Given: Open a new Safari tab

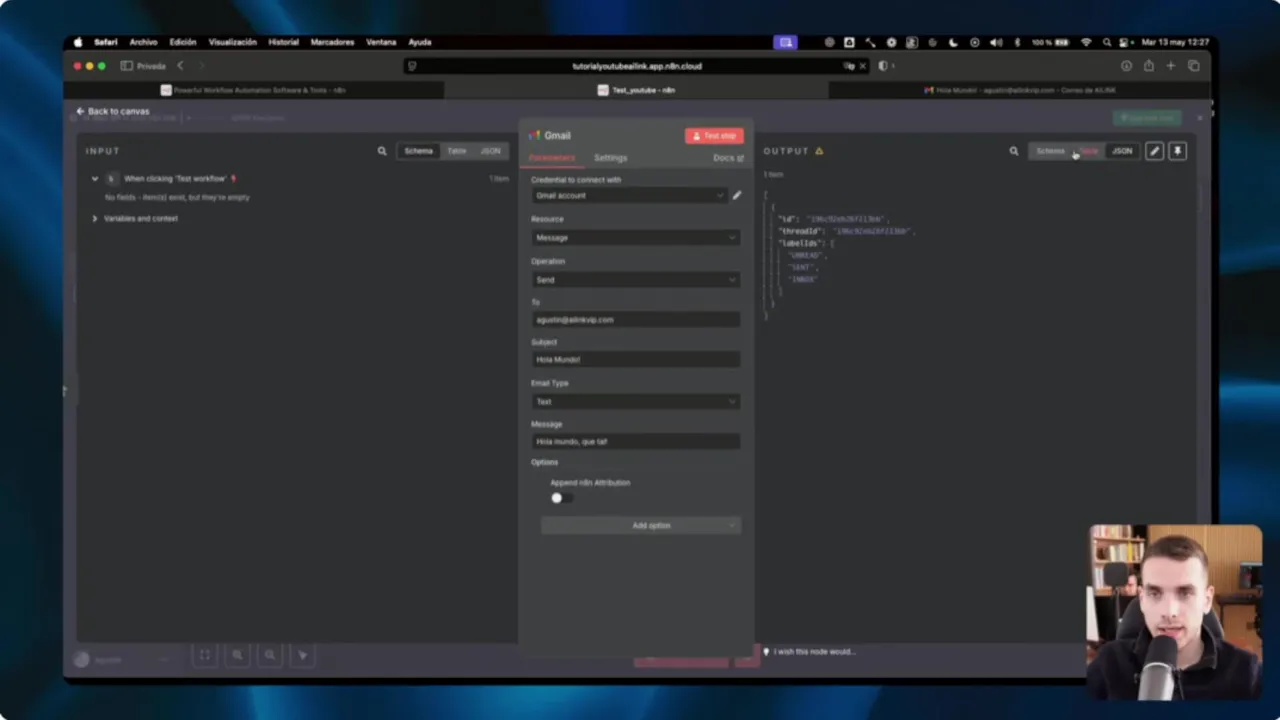Looking at the screenshot, I should pyautogui.click(x=1171, y=66).
